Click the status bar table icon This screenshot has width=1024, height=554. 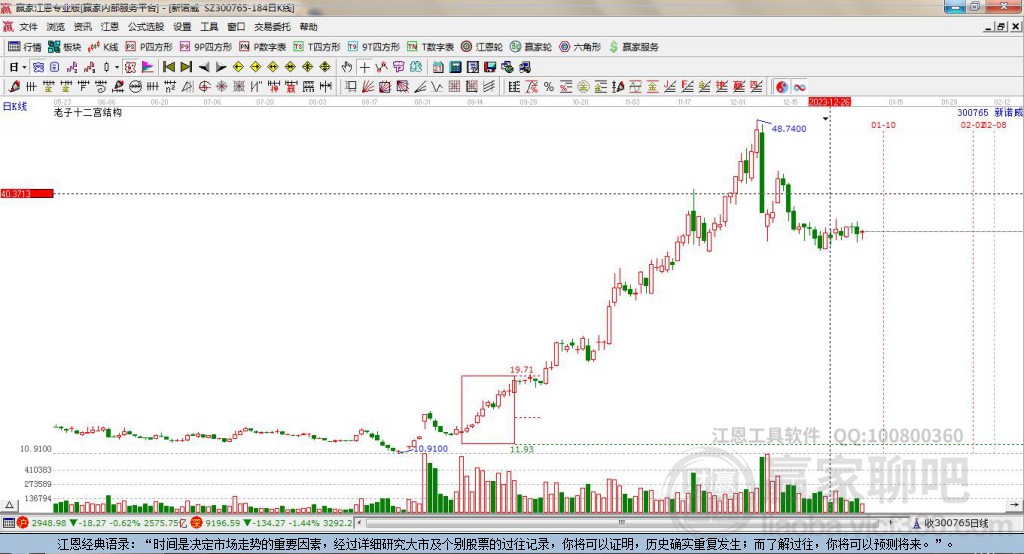[x=8, y=523]
